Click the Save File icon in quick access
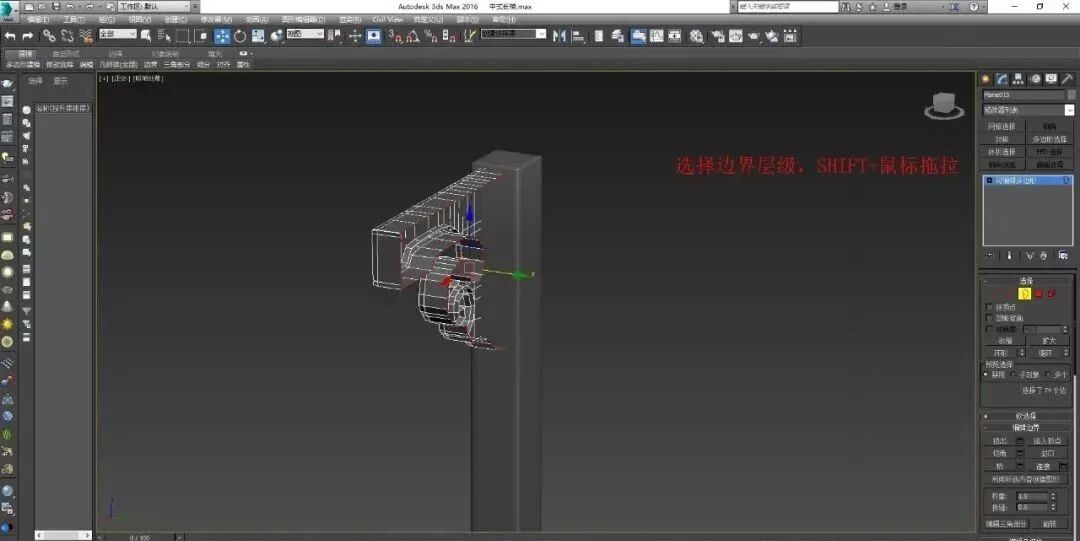This screenshot has height=541, width=1080. click(x=56, y=6)
